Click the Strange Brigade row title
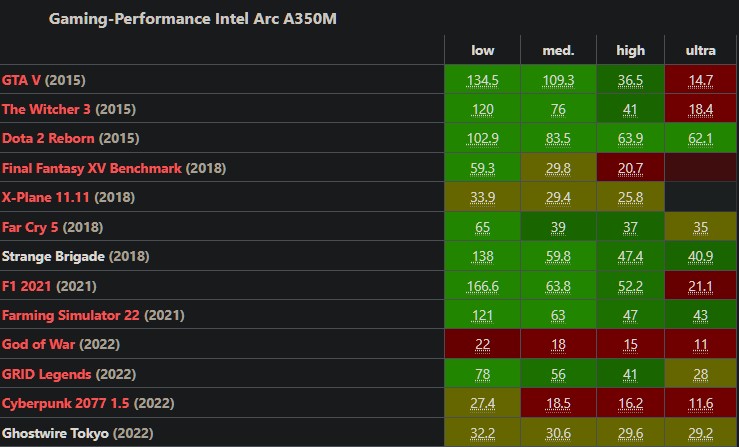Image resolution: width=739 pixels, height=447 pixels. point(53,257)
